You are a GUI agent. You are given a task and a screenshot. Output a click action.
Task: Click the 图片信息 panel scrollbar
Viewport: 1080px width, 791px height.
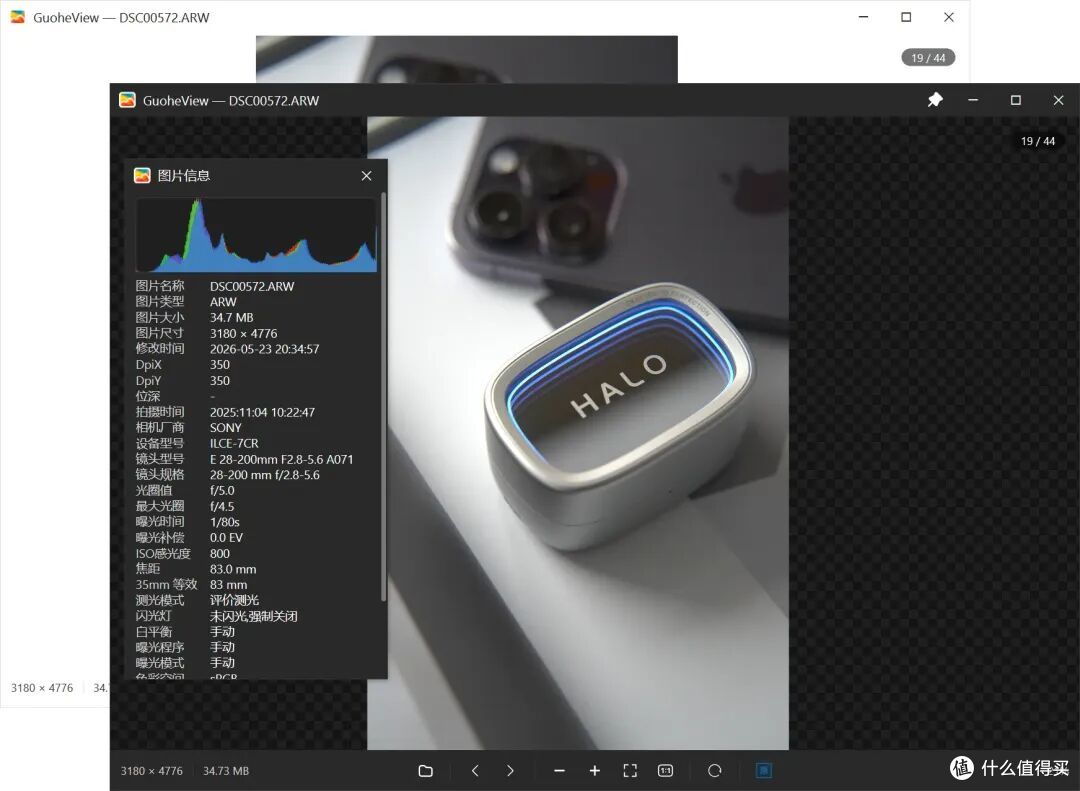pos(383,398)
